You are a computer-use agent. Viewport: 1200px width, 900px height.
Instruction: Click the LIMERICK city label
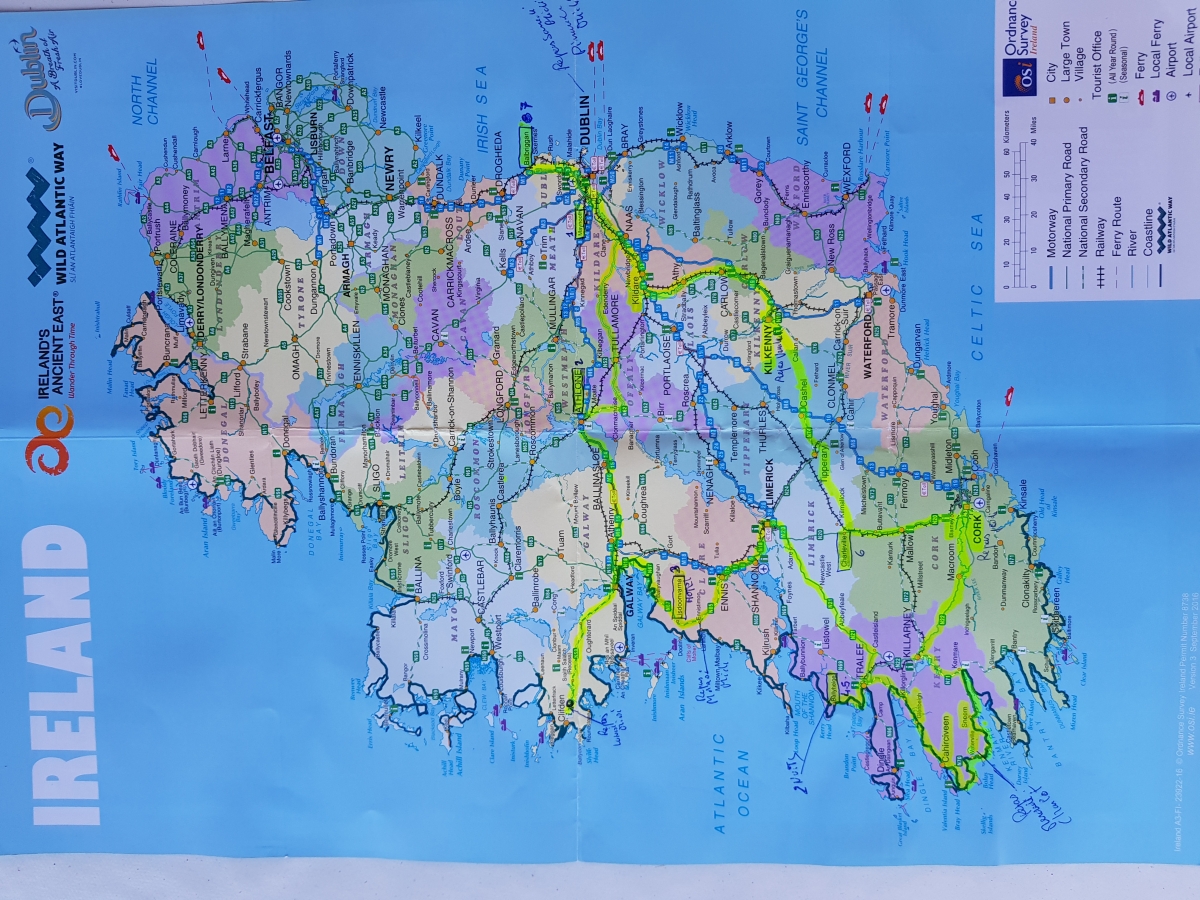(x=770, y=483)
